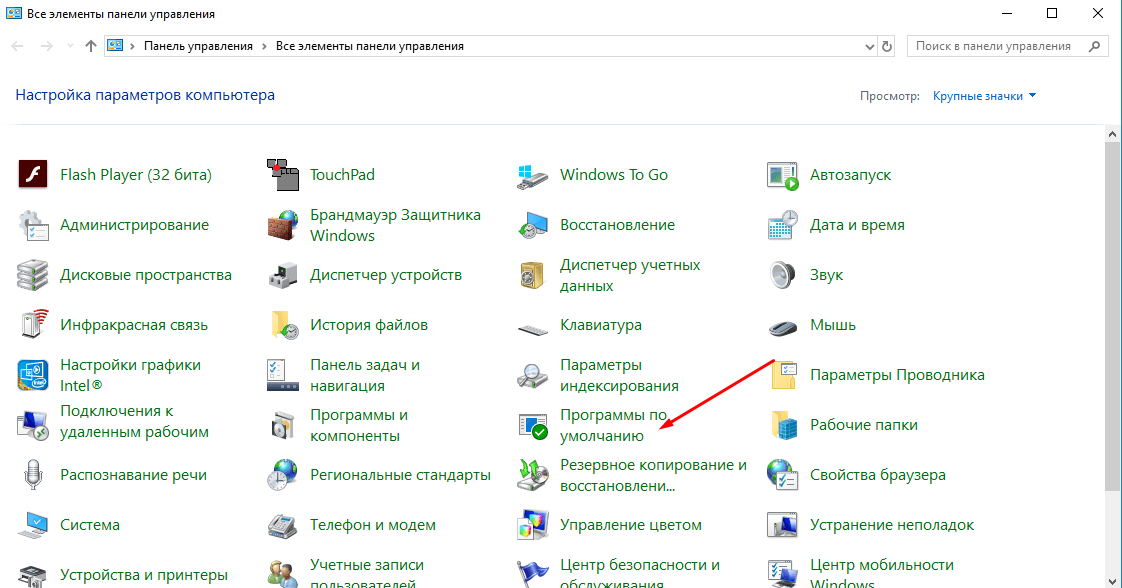Click the vertical scrollbar thumb
Image resolution: width=1122 pixels, height=588 pixels.
(x=1112, y=315)
